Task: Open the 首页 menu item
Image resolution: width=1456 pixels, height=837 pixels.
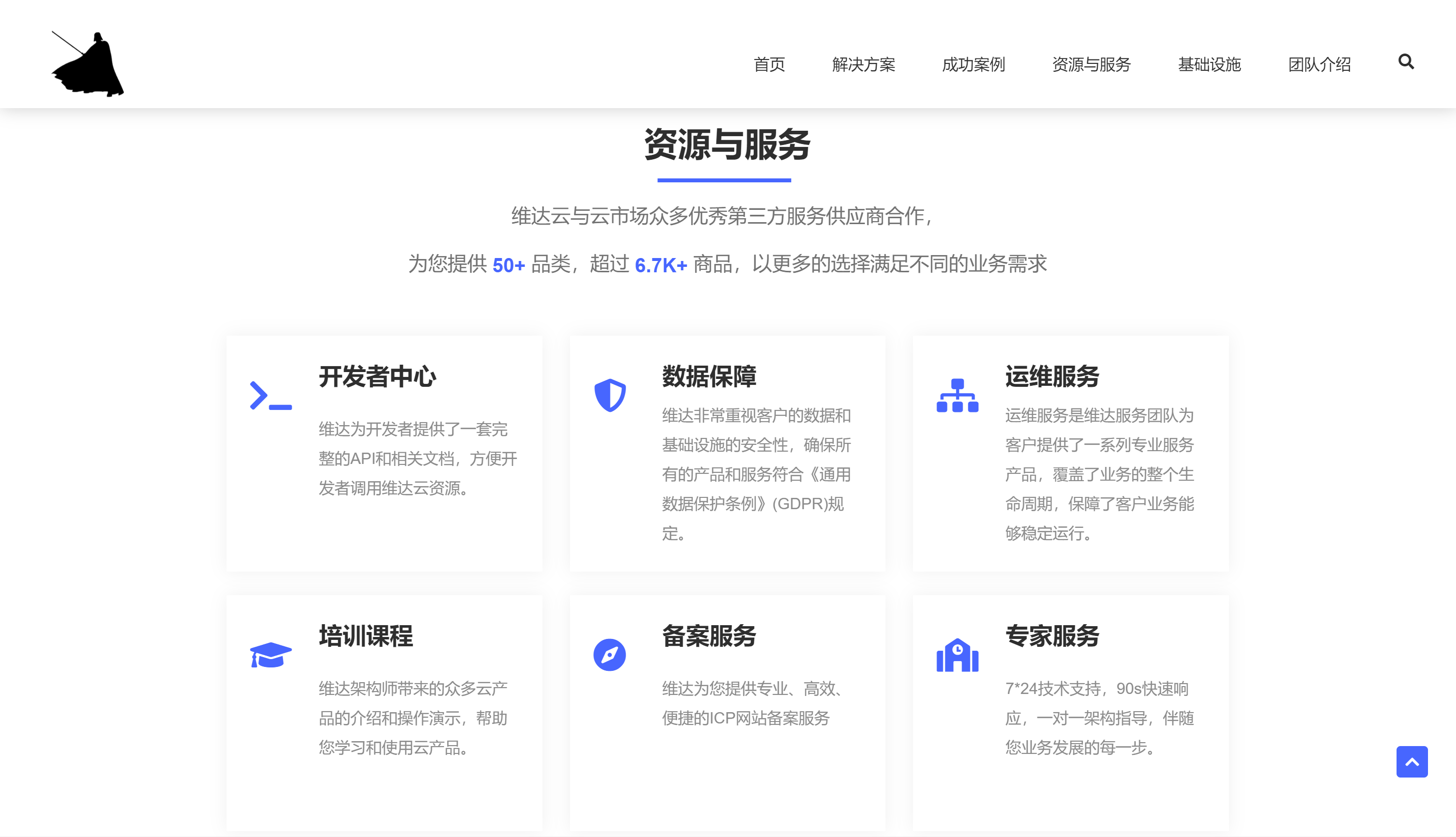Action: pyautogui.click(x=769, y=64)
